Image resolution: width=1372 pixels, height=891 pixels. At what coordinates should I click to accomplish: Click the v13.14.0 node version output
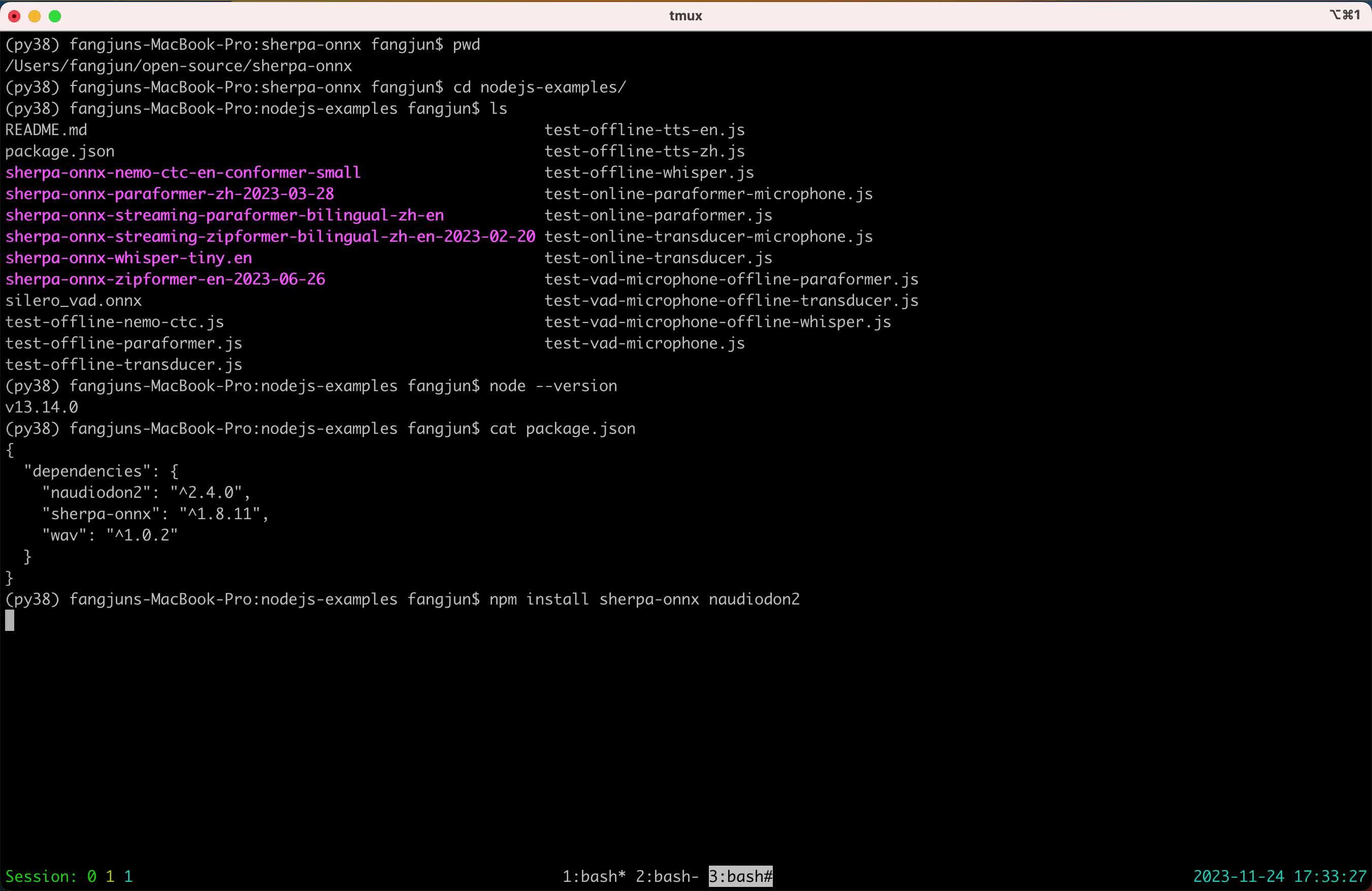[42, 407]
